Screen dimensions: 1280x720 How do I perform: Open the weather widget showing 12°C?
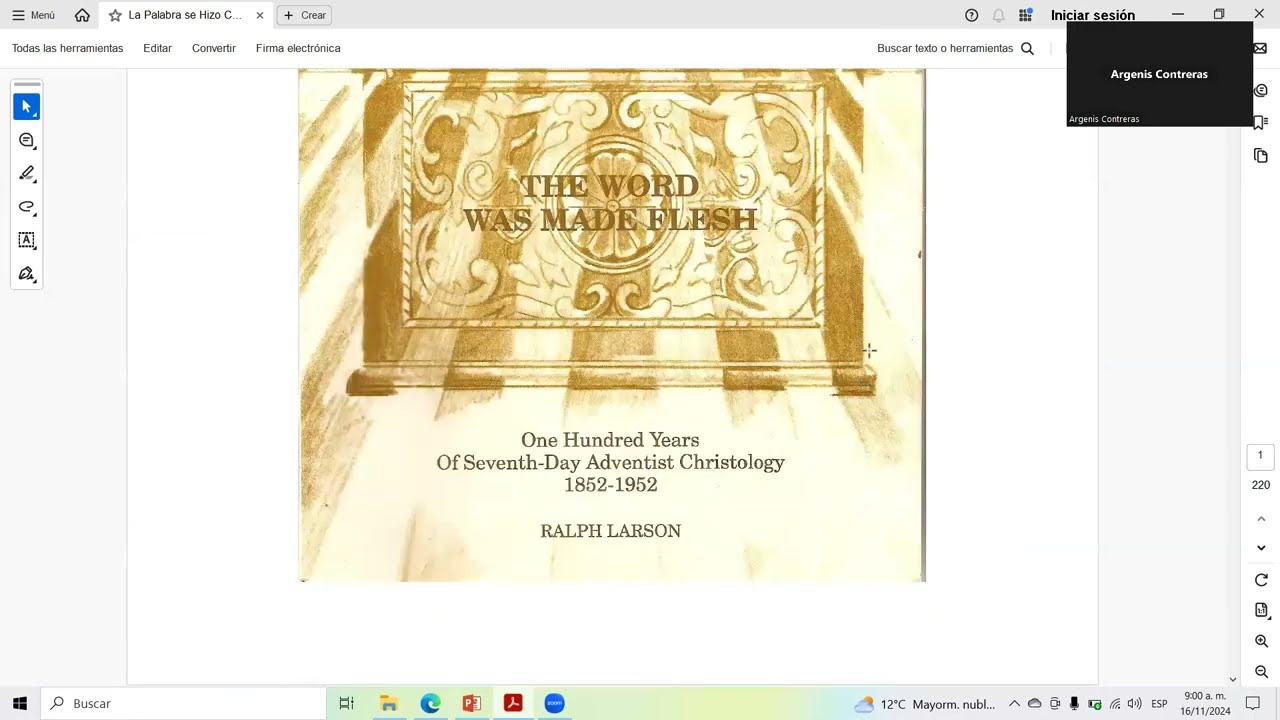pyautogui.click(x=924, y=704)
